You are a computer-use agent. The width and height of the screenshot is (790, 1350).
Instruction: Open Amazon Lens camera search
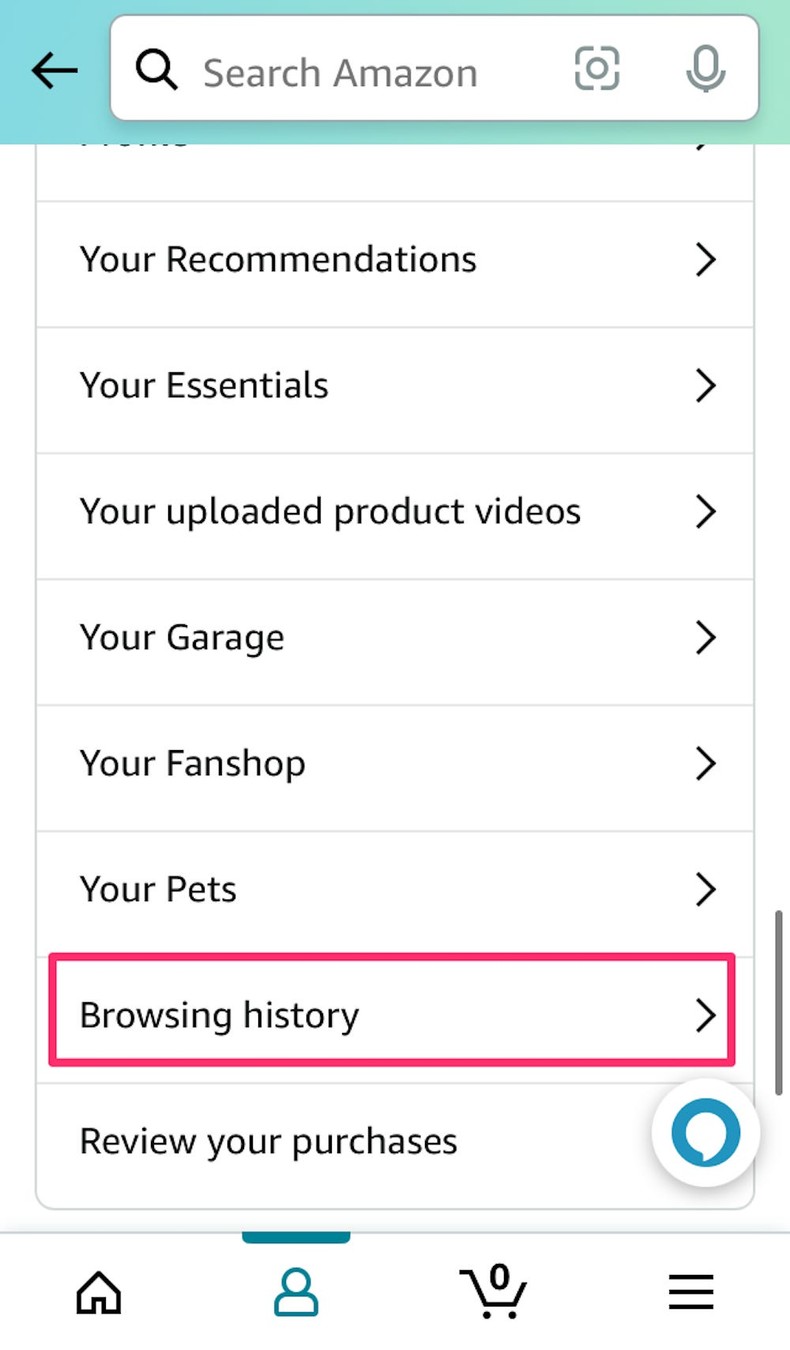pyautogui.click(x=597, y=70)
